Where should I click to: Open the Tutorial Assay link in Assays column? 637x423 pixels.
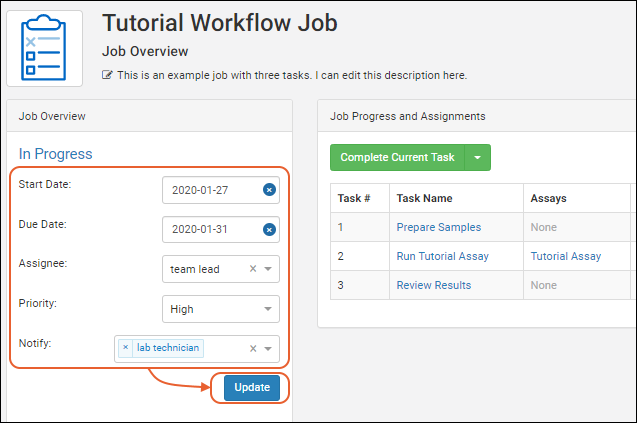coord(566,256)
